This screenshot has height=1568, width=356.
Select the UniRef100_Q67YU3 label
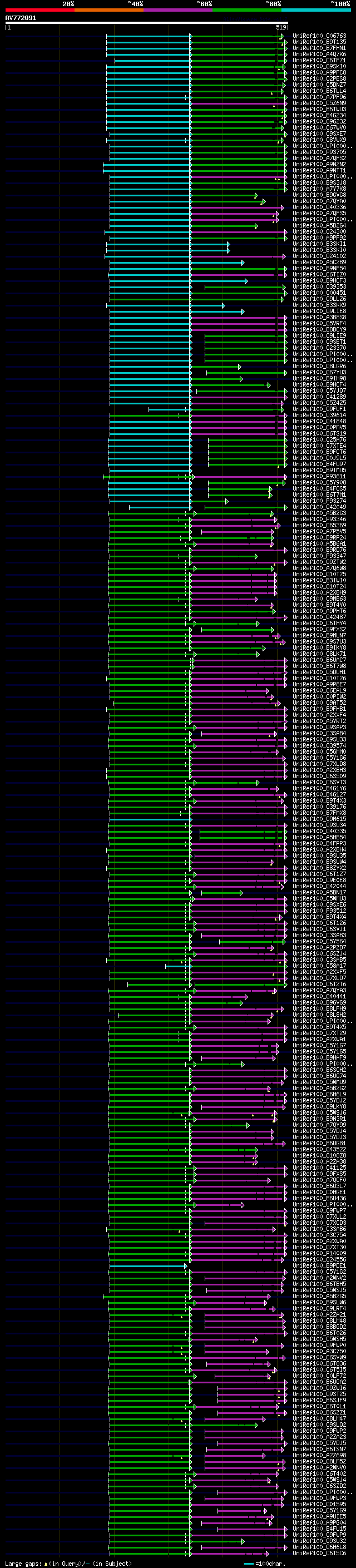tap(319, 373)
